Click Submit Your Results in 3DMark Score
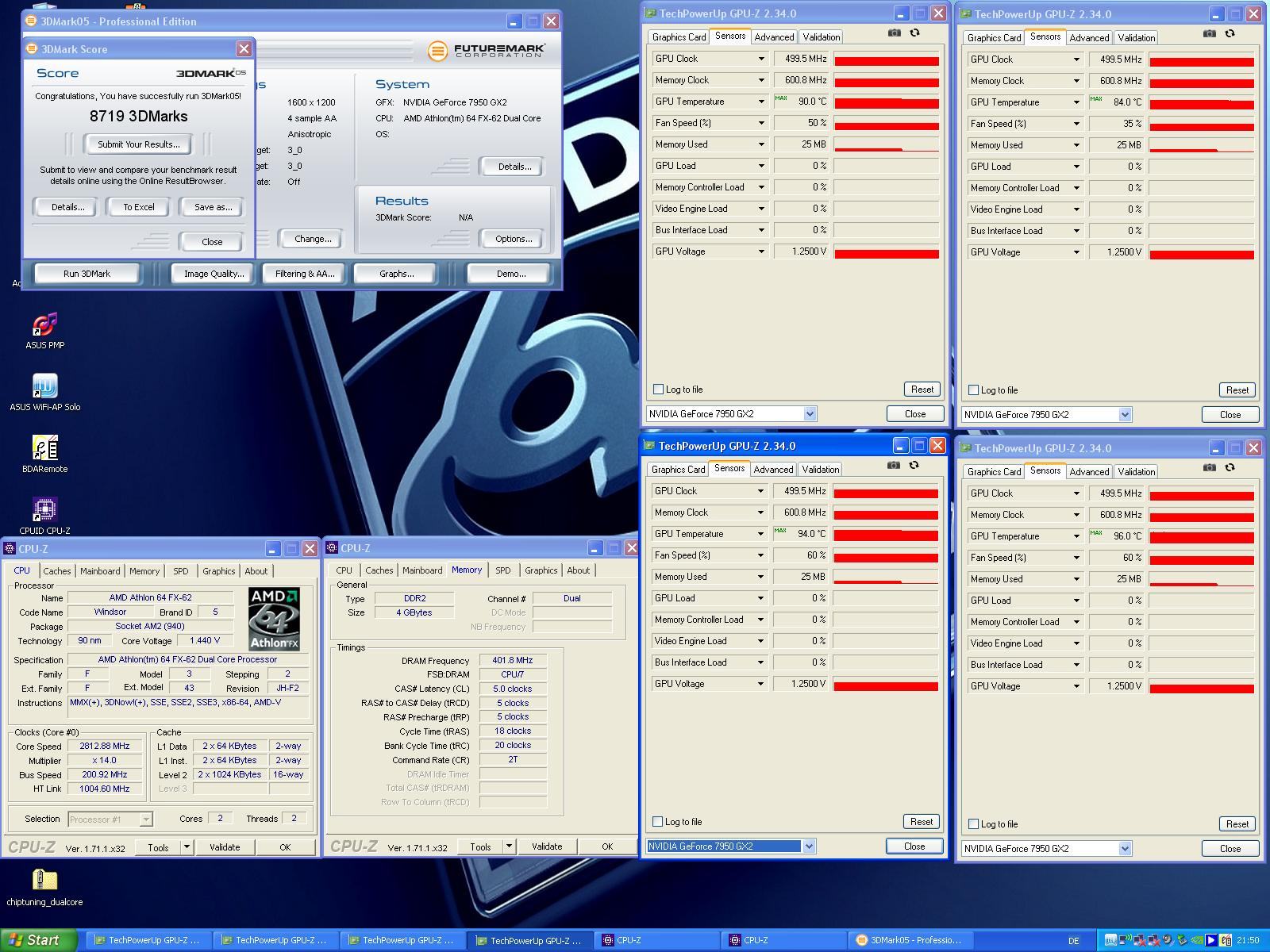Screen dimensions: 1270x952 tap(139, 144)
